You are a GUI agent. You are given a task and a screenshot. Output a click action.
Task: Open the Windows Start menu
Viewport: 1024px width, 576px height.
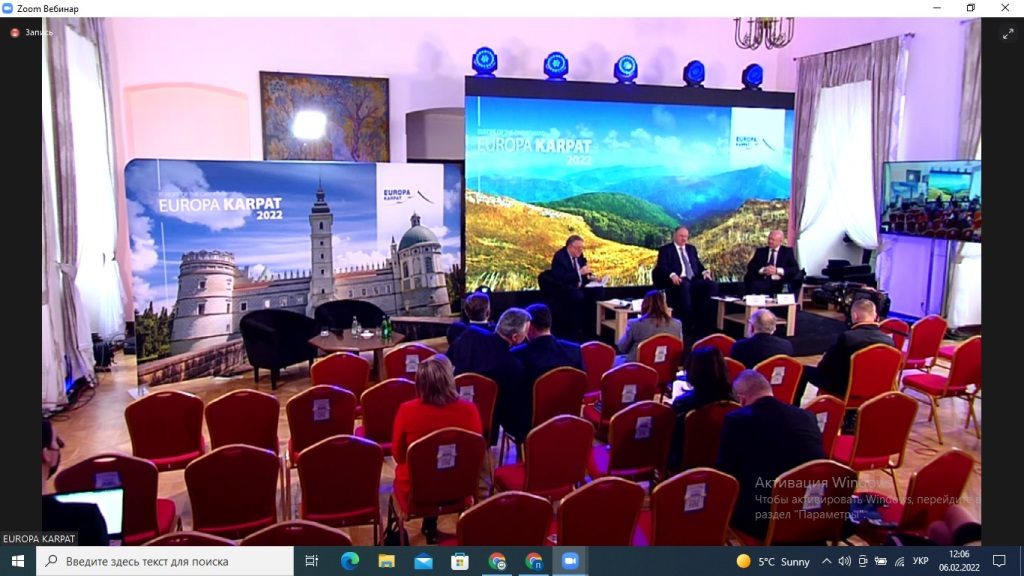(17, 561)
